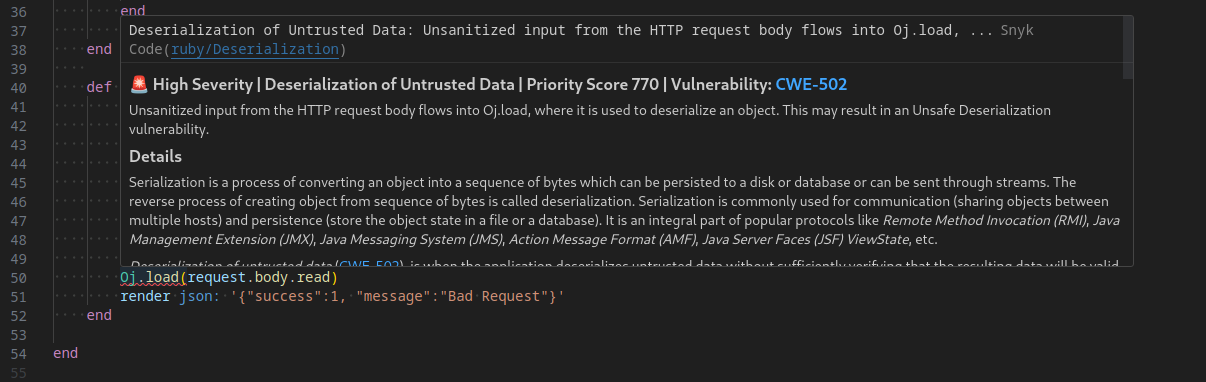
Task: Click the underlined Oj.load call
Action: coord(153,277)
